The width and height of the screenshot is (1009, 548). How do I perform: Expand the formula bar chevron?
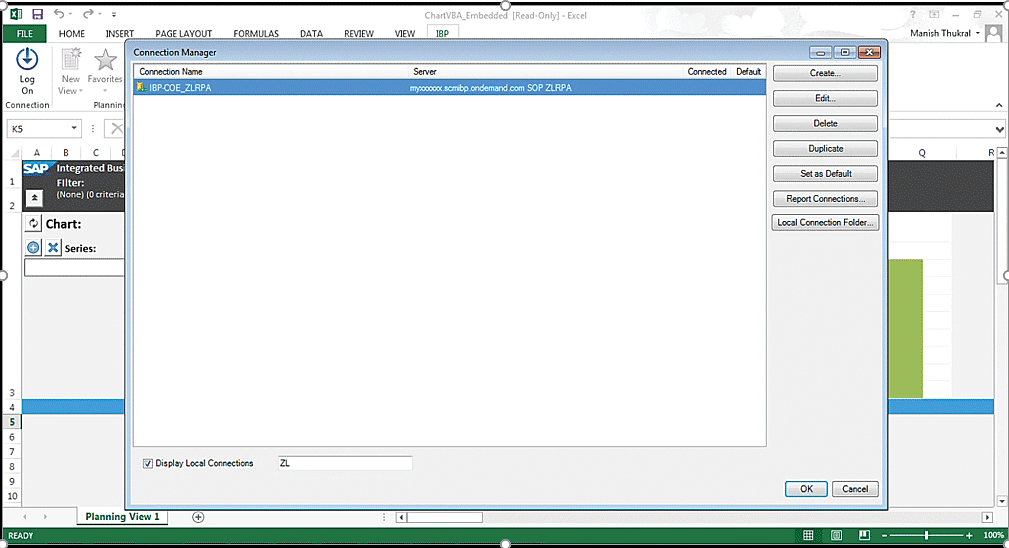(x=999, y=129)
